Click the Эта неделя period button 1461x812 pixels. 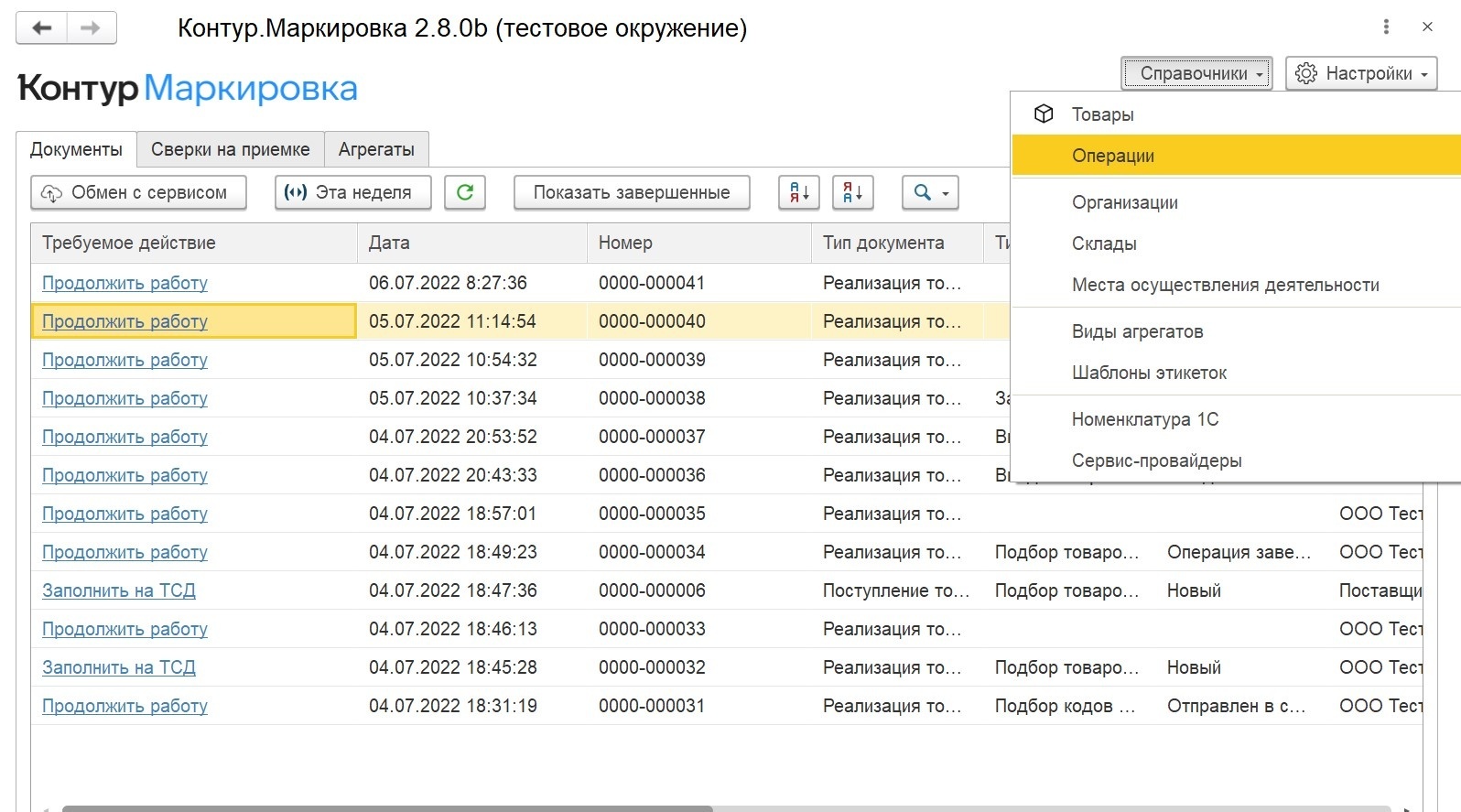[x=353, y=192]
